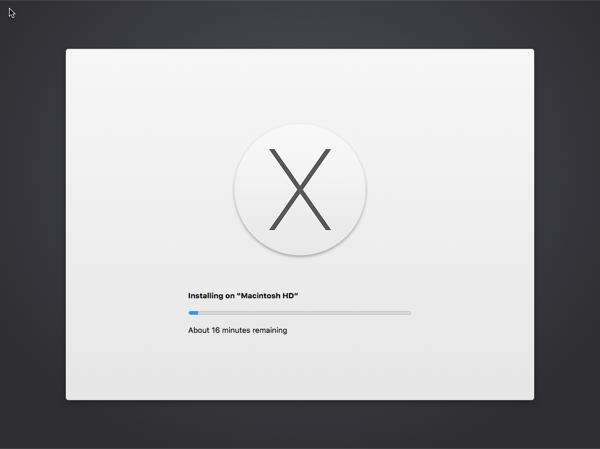600x449 pixels.
Task: Click the large X logo of OS X
Action: coord(300,189)
